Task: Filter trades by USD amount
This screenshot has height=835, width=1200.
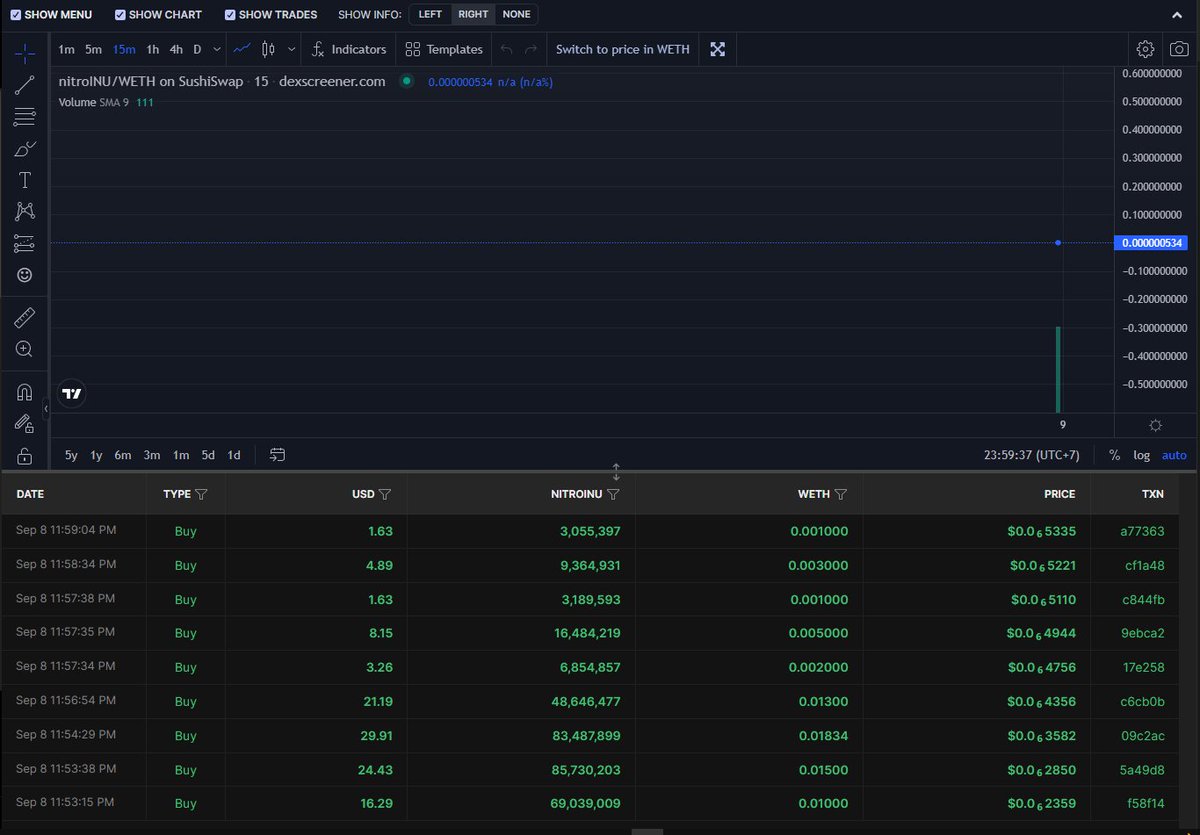Action: click(385, 494)
